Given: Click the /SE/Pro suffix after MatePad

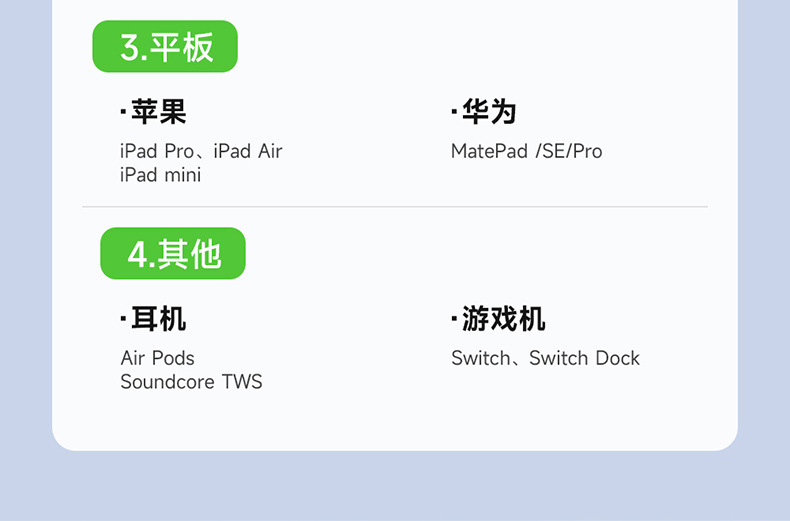Looking at the screenshot, I should point(569,151).
